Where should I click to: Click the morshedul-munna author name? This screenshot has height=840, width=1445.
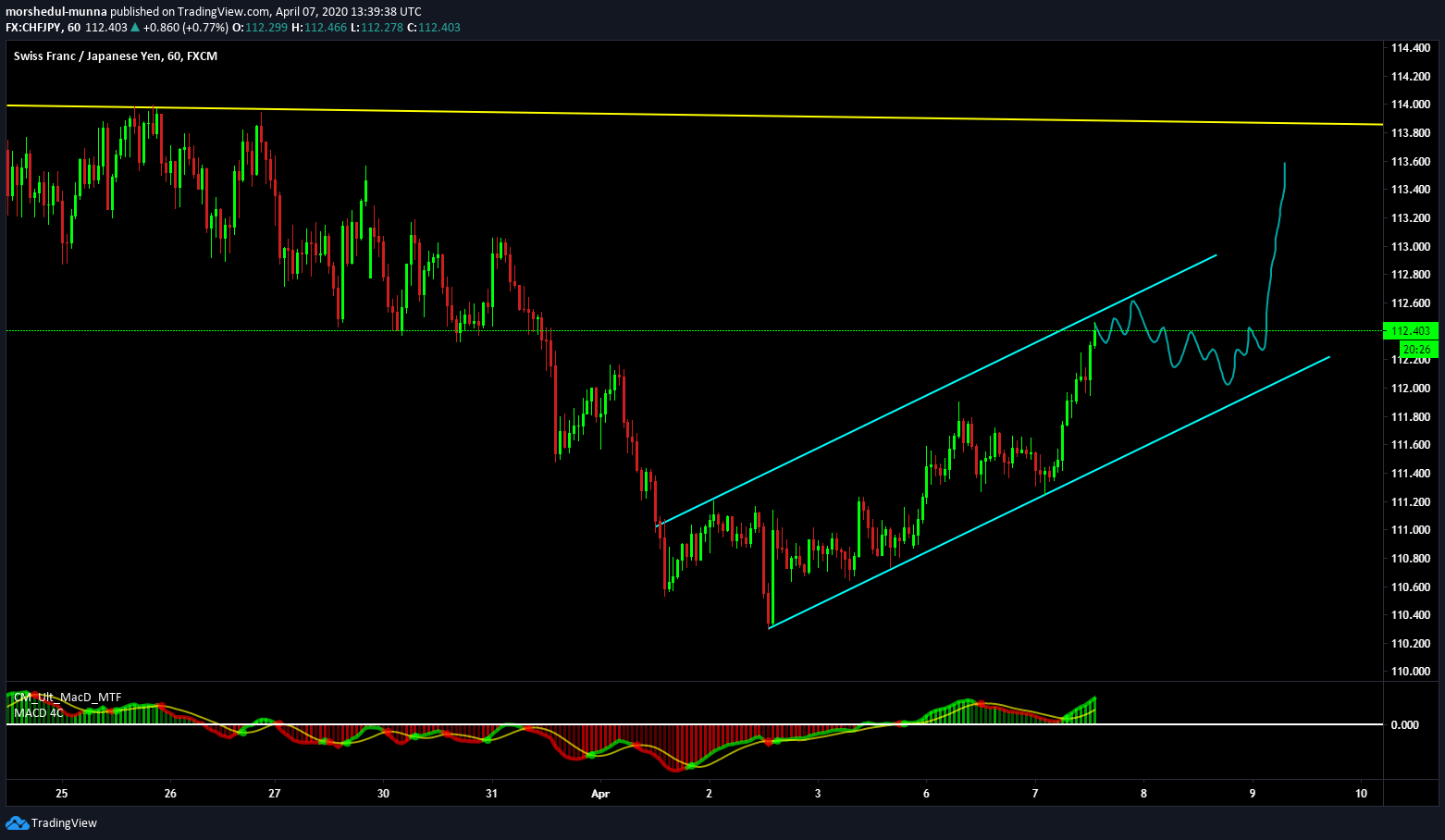(x=56, y=12)
